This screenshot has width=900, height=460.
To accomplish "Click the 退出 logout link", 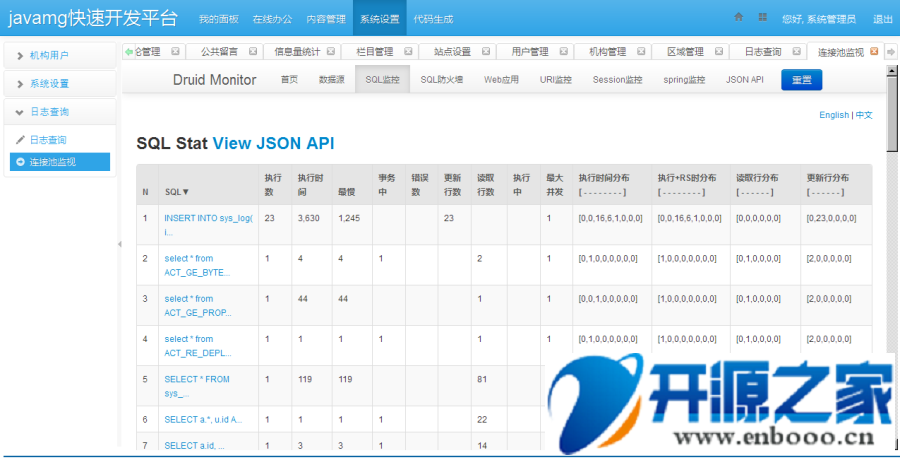I will click(883, 19).
